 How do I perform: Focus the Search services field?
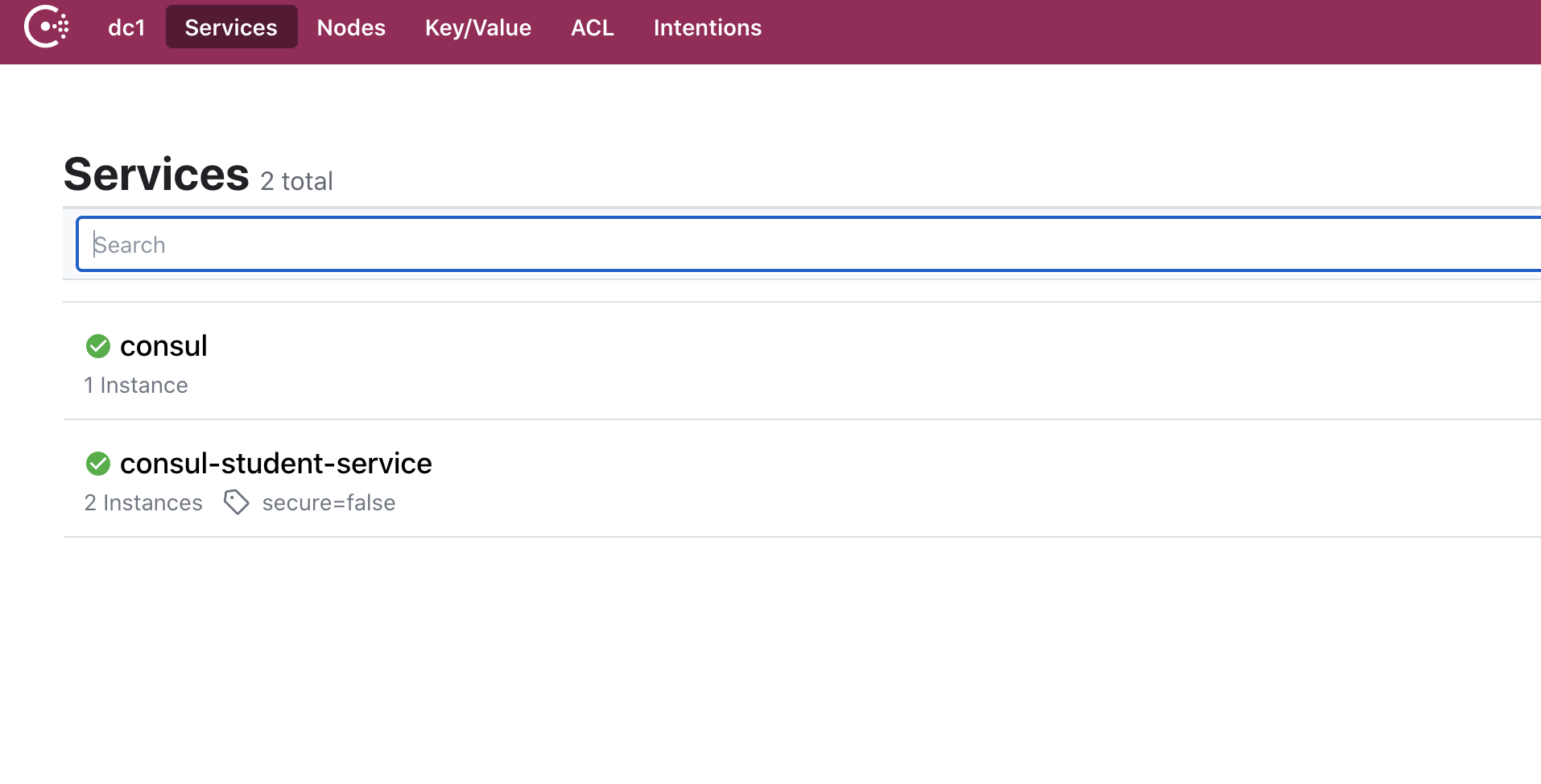tap(805, 245)
